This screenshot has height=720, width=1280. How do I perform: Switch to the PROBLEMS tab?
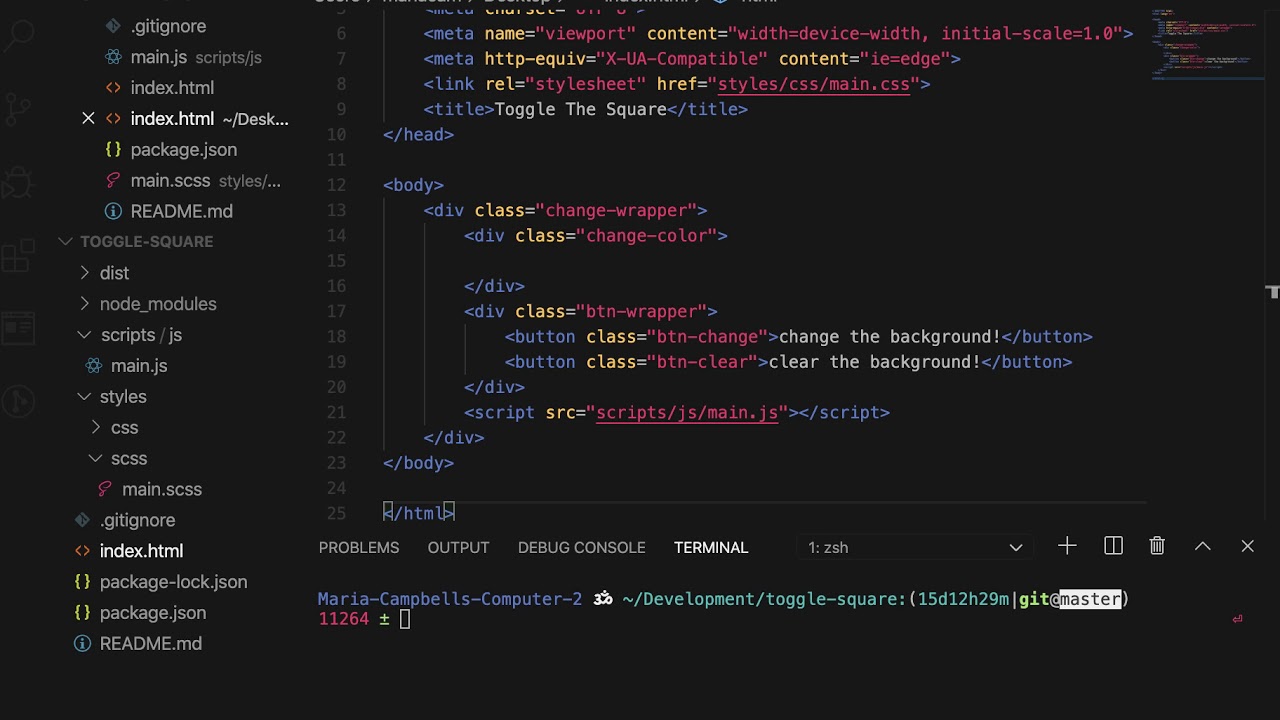coord(359,548)
